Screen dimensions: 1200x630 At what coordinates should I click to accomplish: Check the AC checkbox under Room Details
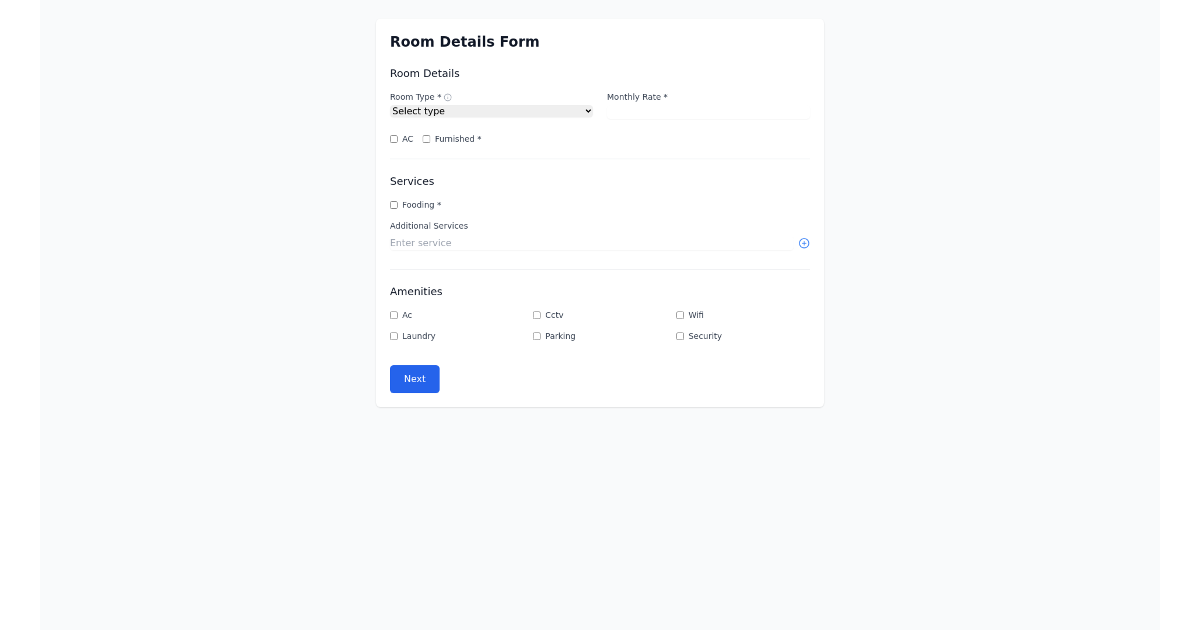pyautogui.click(x=393, y=139)
